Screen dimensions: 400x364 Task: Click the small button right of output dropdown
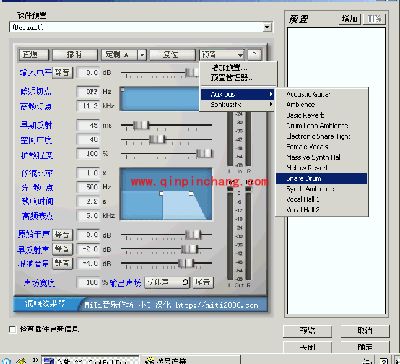pos(203,283)
